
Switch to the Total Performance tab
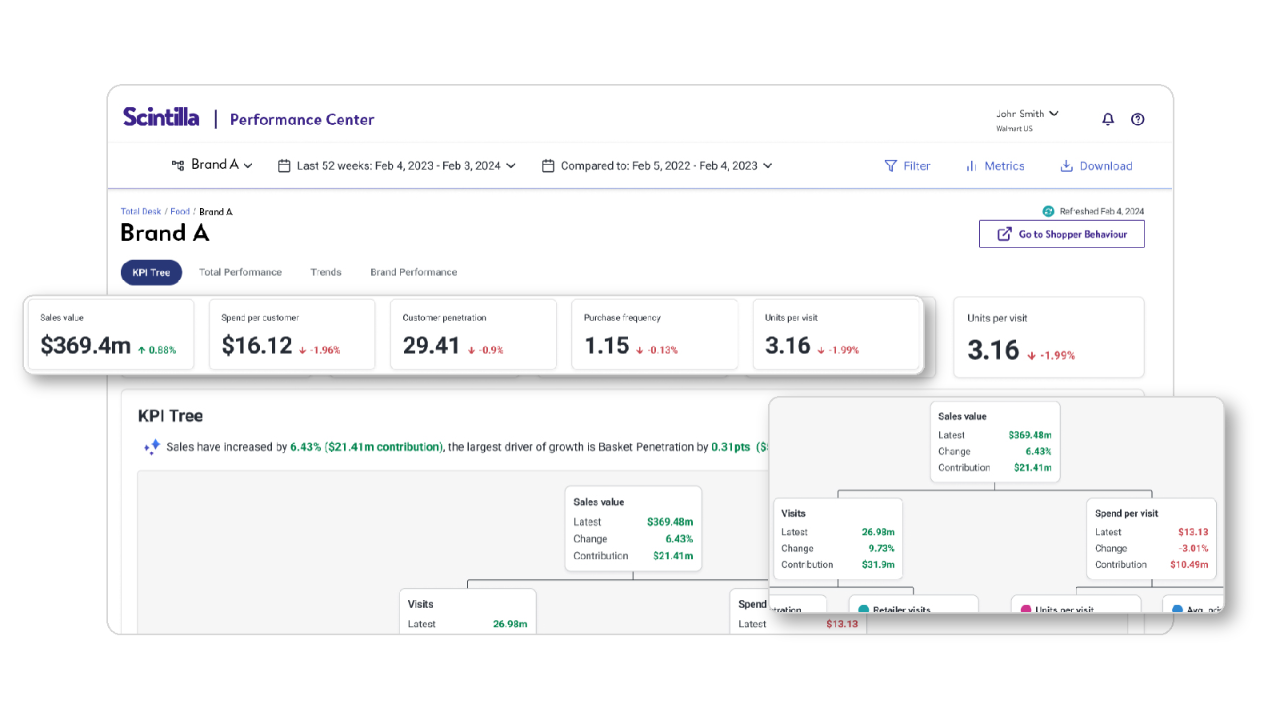coord(240,272)
